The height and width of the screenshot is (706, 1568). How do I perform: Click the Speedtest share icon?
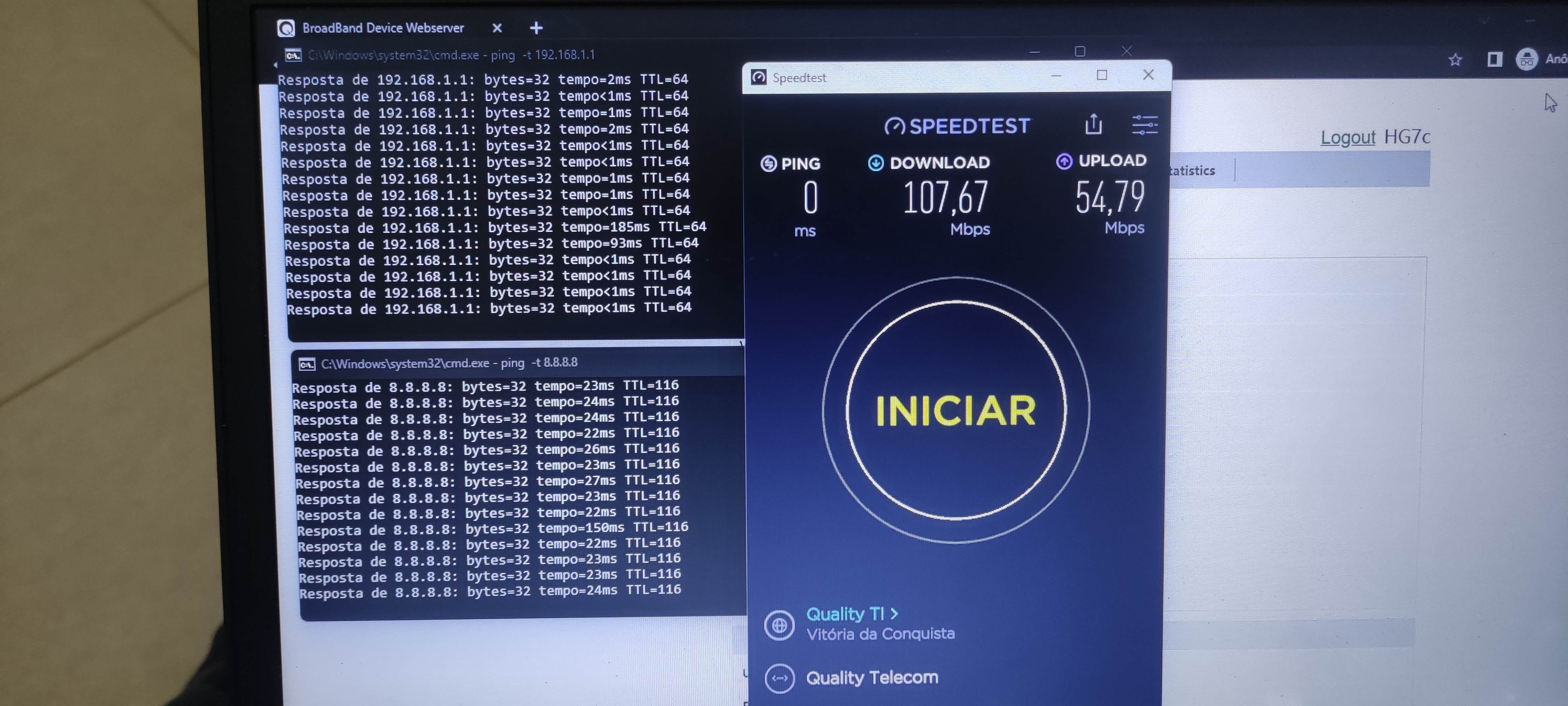point(1093,124)
